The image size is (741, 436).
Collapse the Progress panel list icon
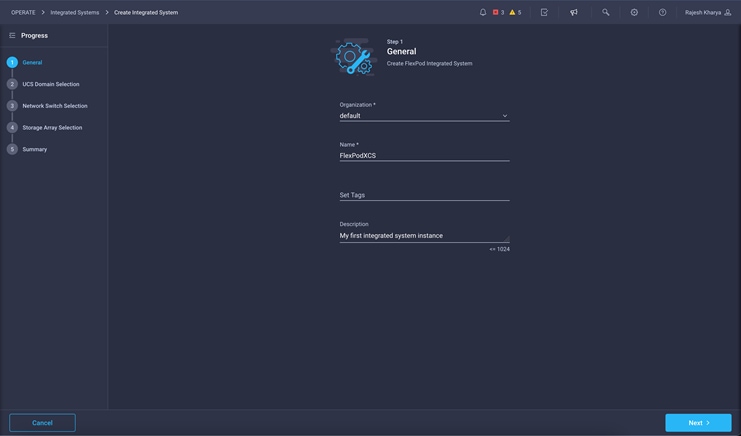(12, 35)
